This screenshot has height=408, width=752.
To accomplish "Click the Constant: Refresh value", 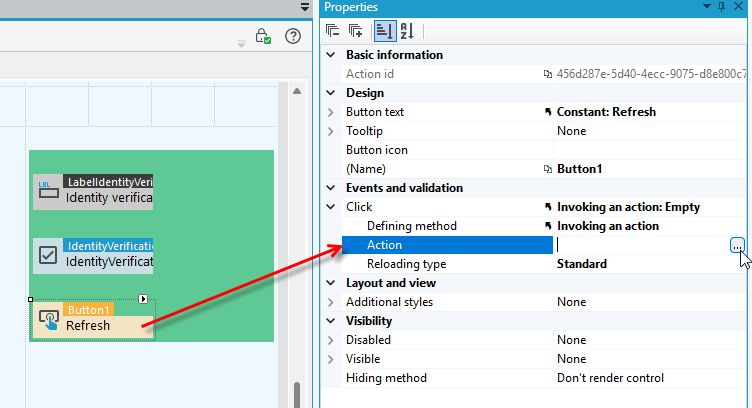I will [x=606, y=112].
